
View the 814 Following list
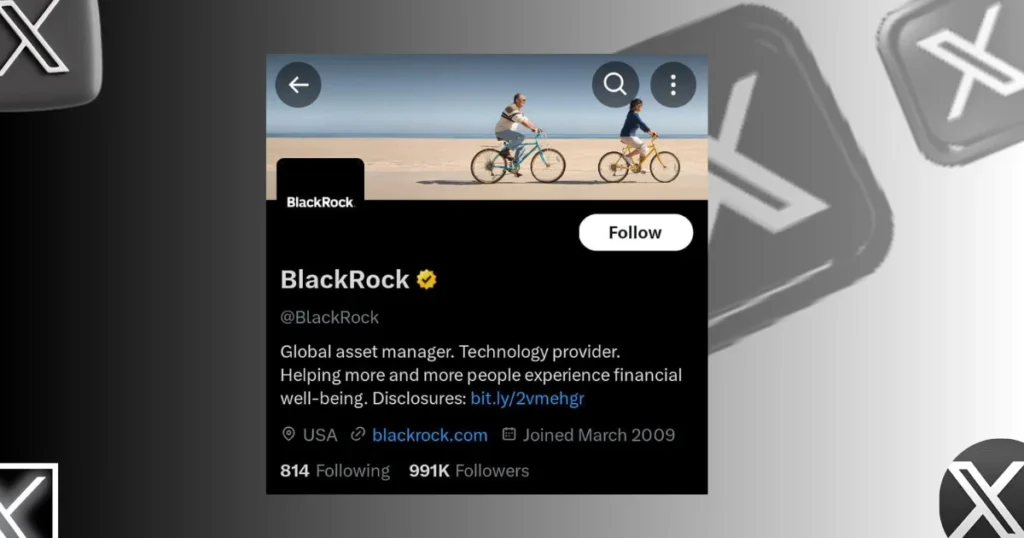tap(335, 471)
